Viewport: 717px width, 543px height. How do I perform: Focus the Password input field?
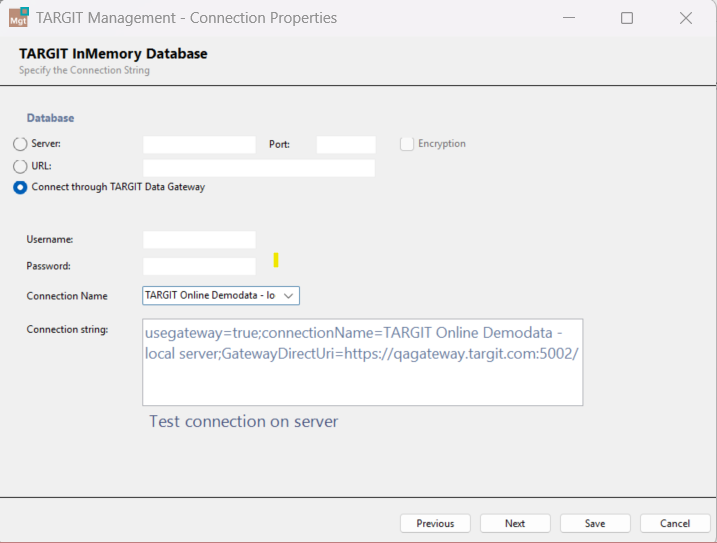[199, 266]
